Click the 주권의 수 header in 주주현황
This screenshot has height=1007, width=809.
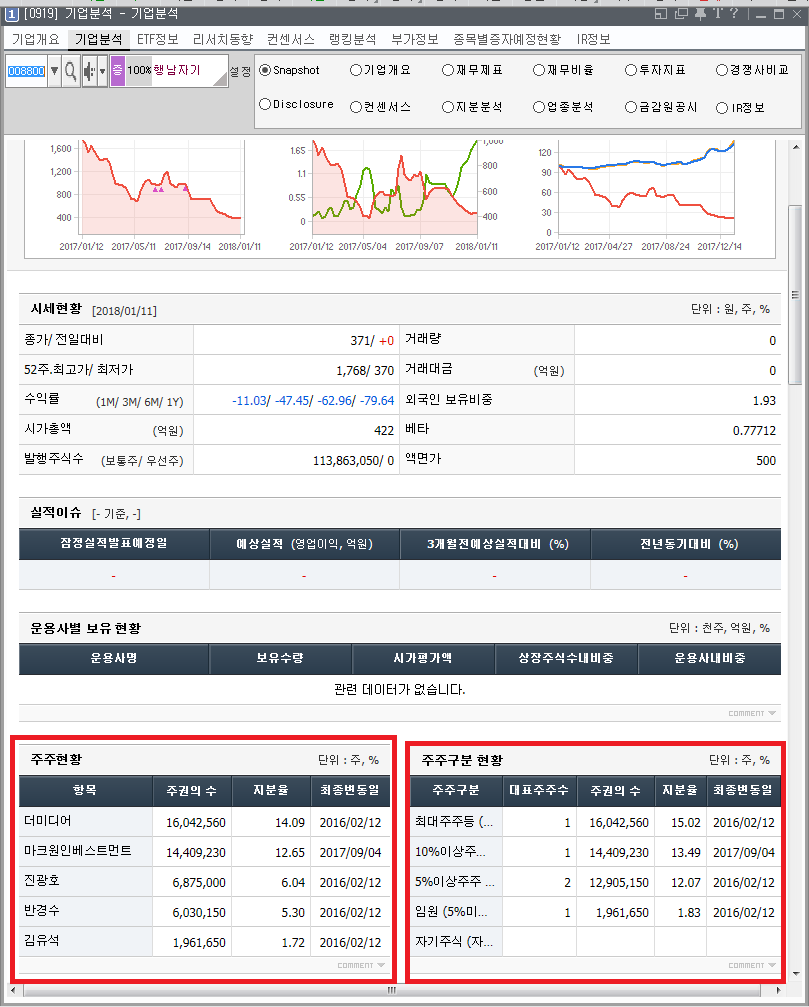[x=191, y=791]
